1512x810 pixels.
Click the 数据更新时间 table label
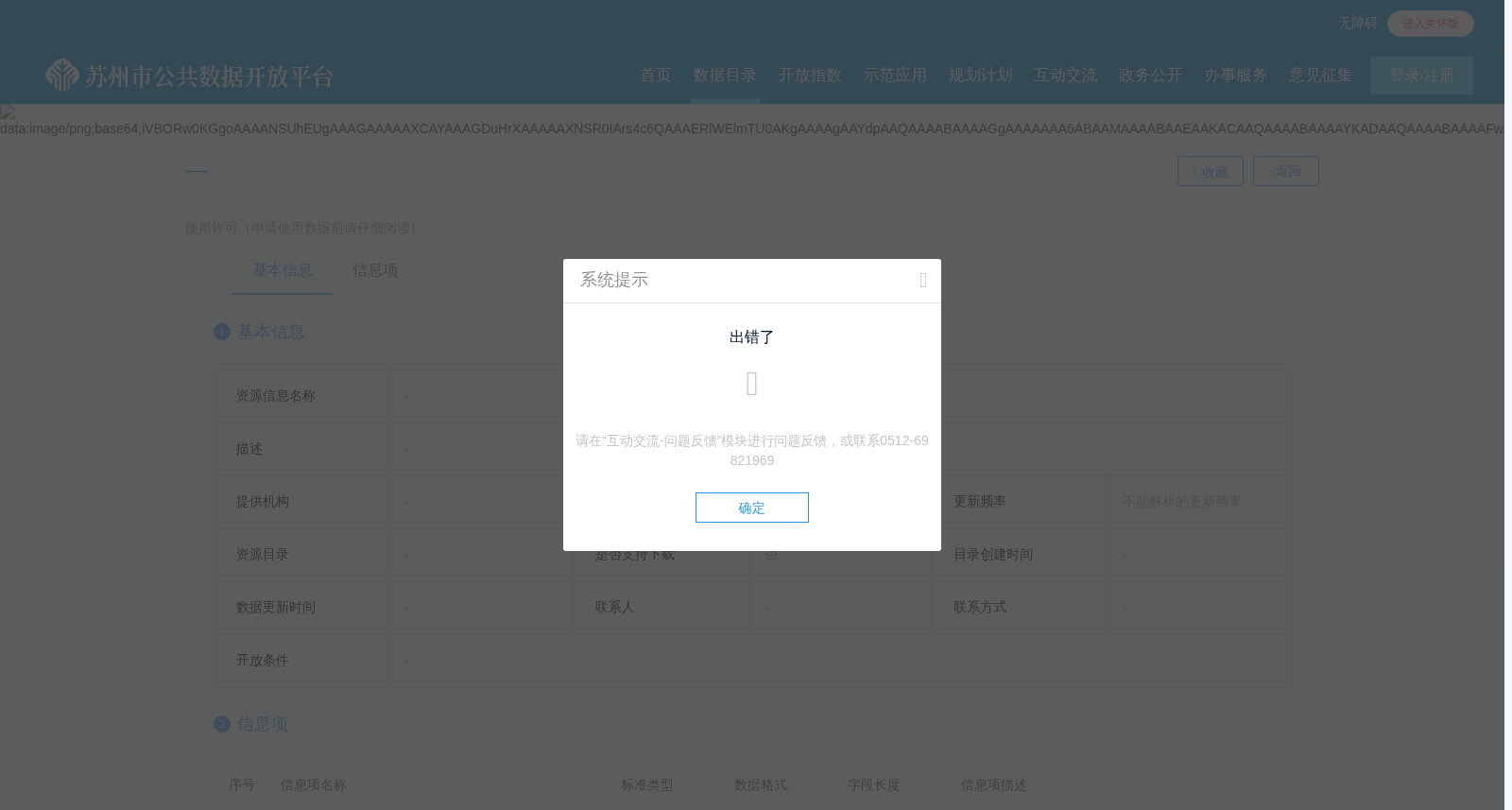coord(276,608)
